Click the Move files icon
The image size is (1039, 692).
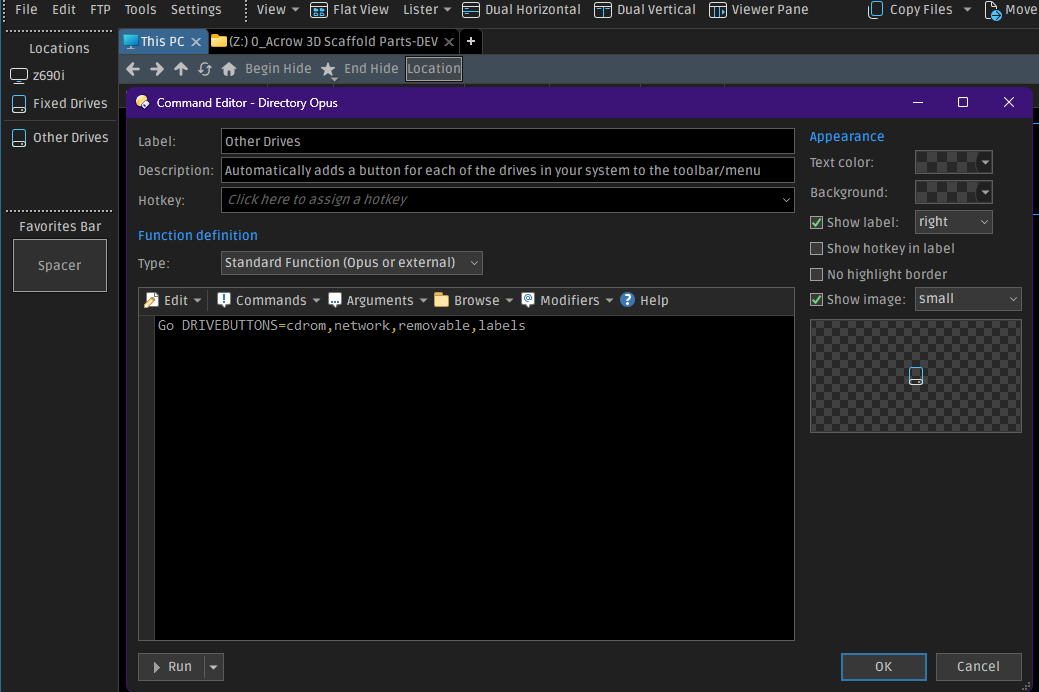(x=993, y=11)
